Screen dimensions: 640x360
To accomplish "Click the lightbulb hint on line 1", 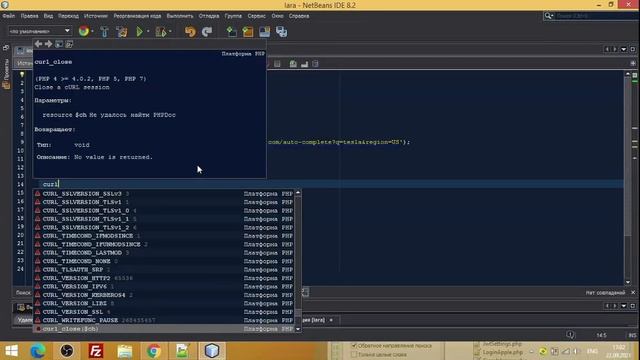I will [x=22, y=75].
